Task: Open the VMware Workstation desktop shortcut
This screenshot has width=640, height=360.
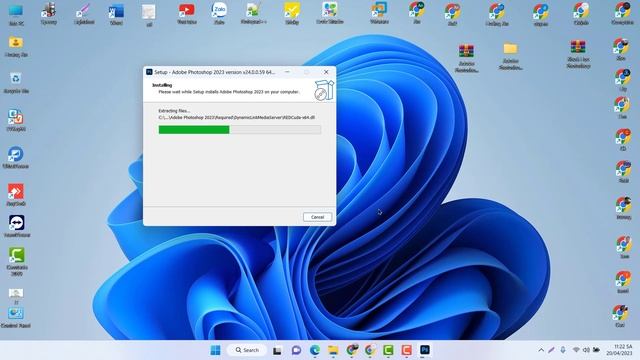Action: (379, 13)
